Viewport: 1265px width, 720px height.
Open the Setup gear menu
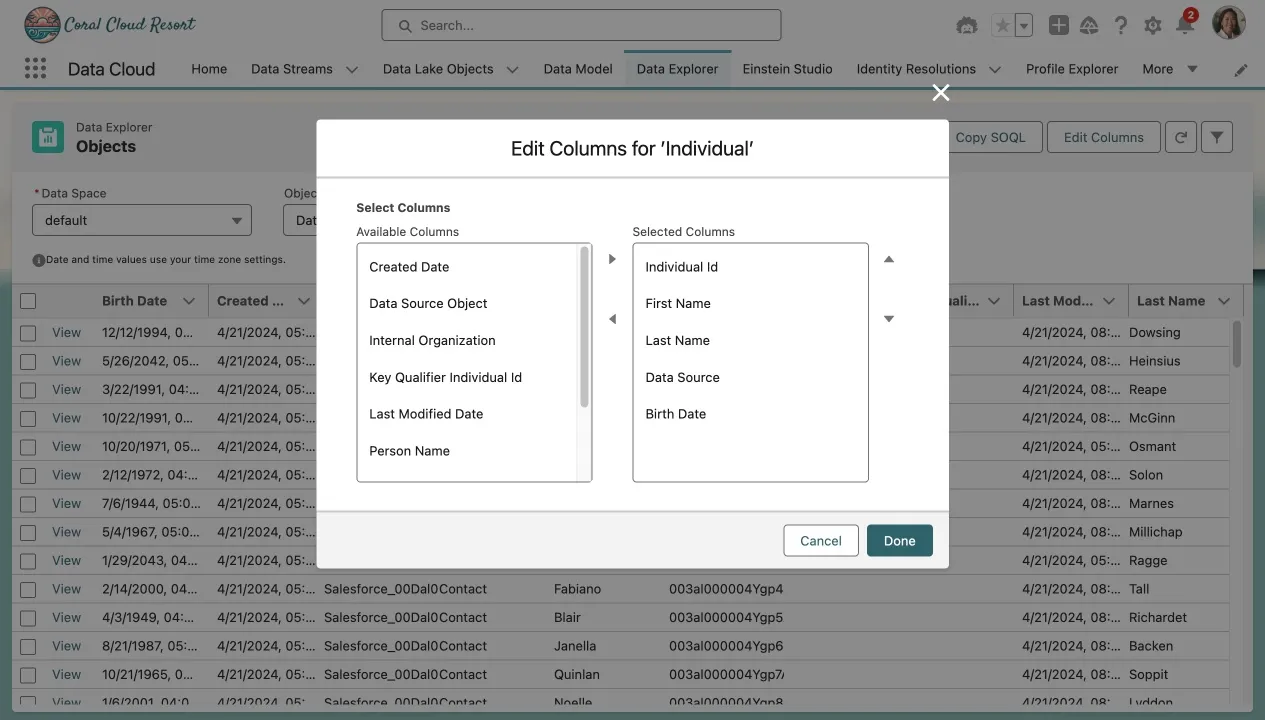(x=1153, y=26)
